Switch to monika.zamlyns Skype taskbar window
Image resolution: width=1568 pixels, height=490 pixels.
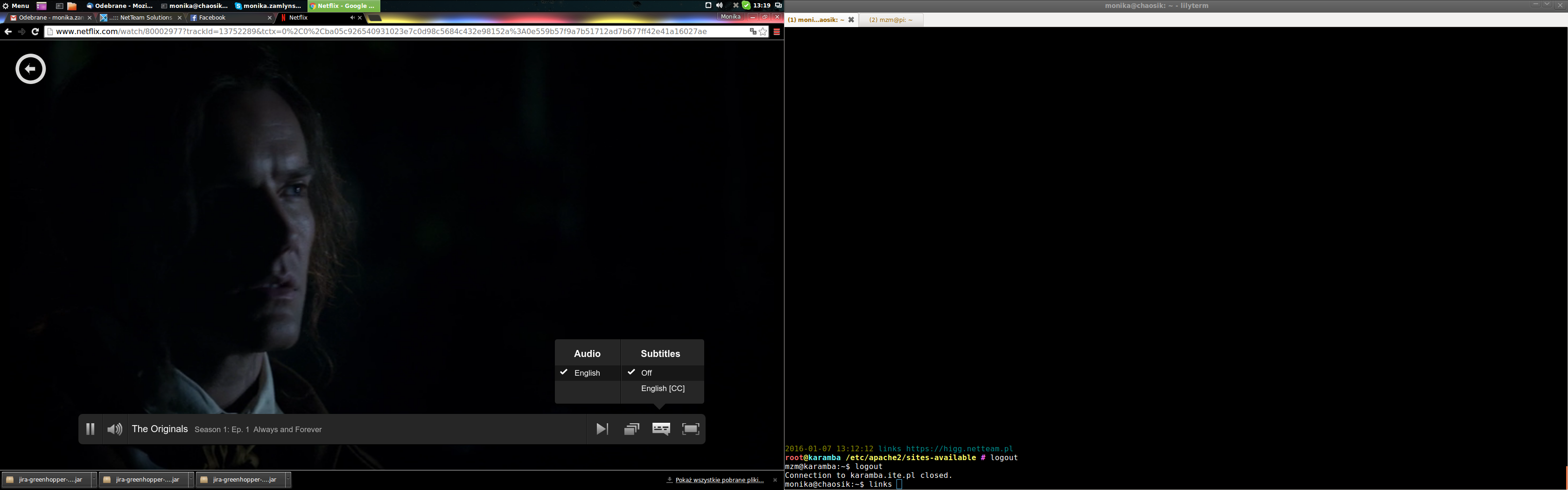pos(268,6)
